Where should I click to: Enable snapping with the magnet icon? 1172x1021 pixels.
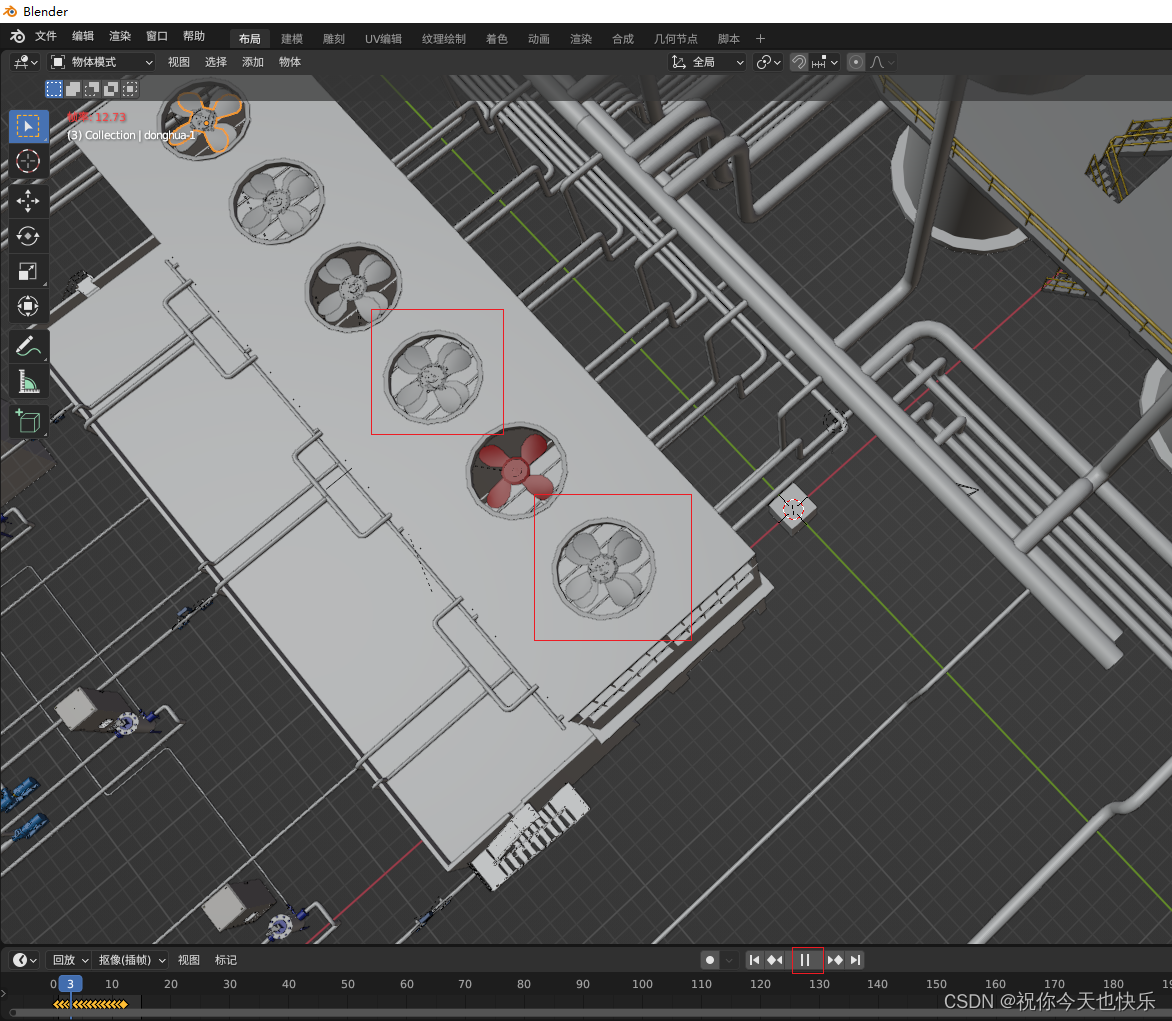click(x=797, y=62)
